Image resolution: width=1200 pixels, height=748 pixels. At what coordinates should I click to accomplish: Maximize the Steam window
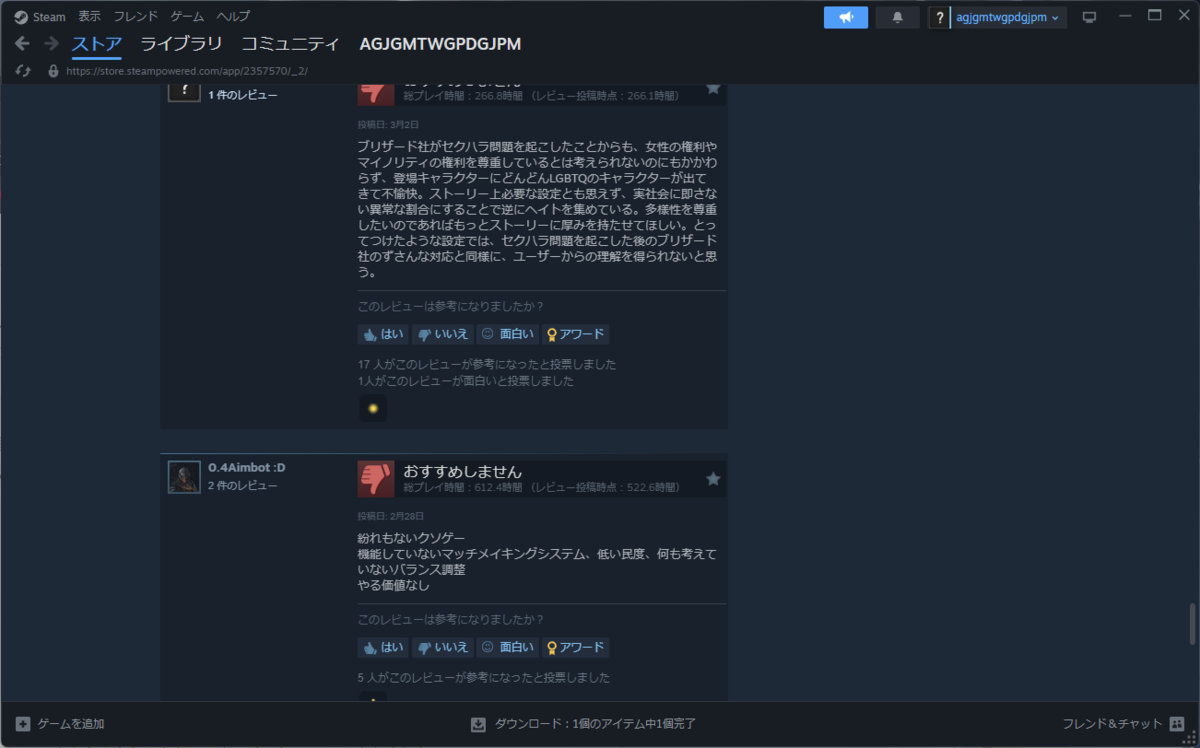coord(1154,16)
